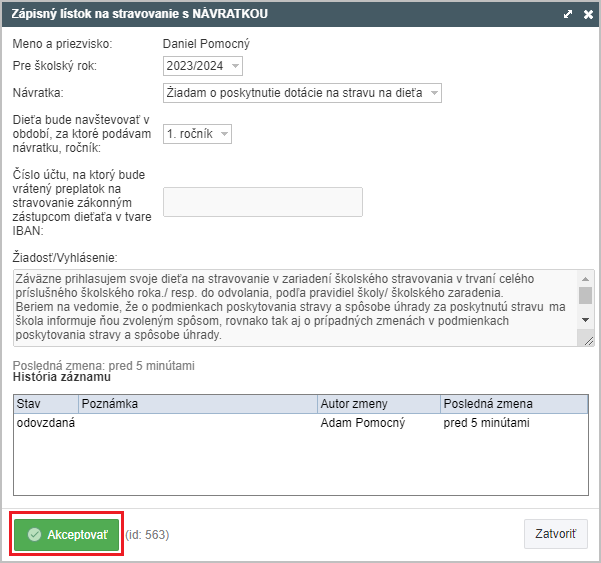Image resolution: width=601 pixels, height=563 pixels.
Task: Click the IBAN account number input field
Action: click(263, 202)
